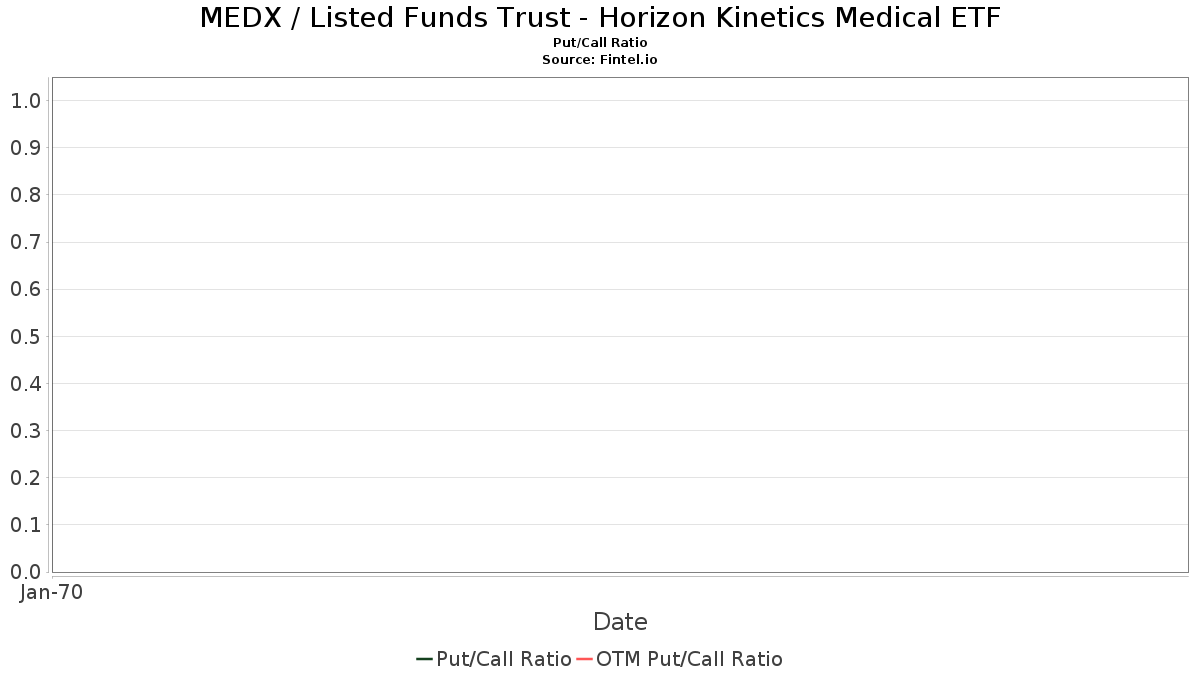Click the 0.3 y-axis label

(25, 430)
